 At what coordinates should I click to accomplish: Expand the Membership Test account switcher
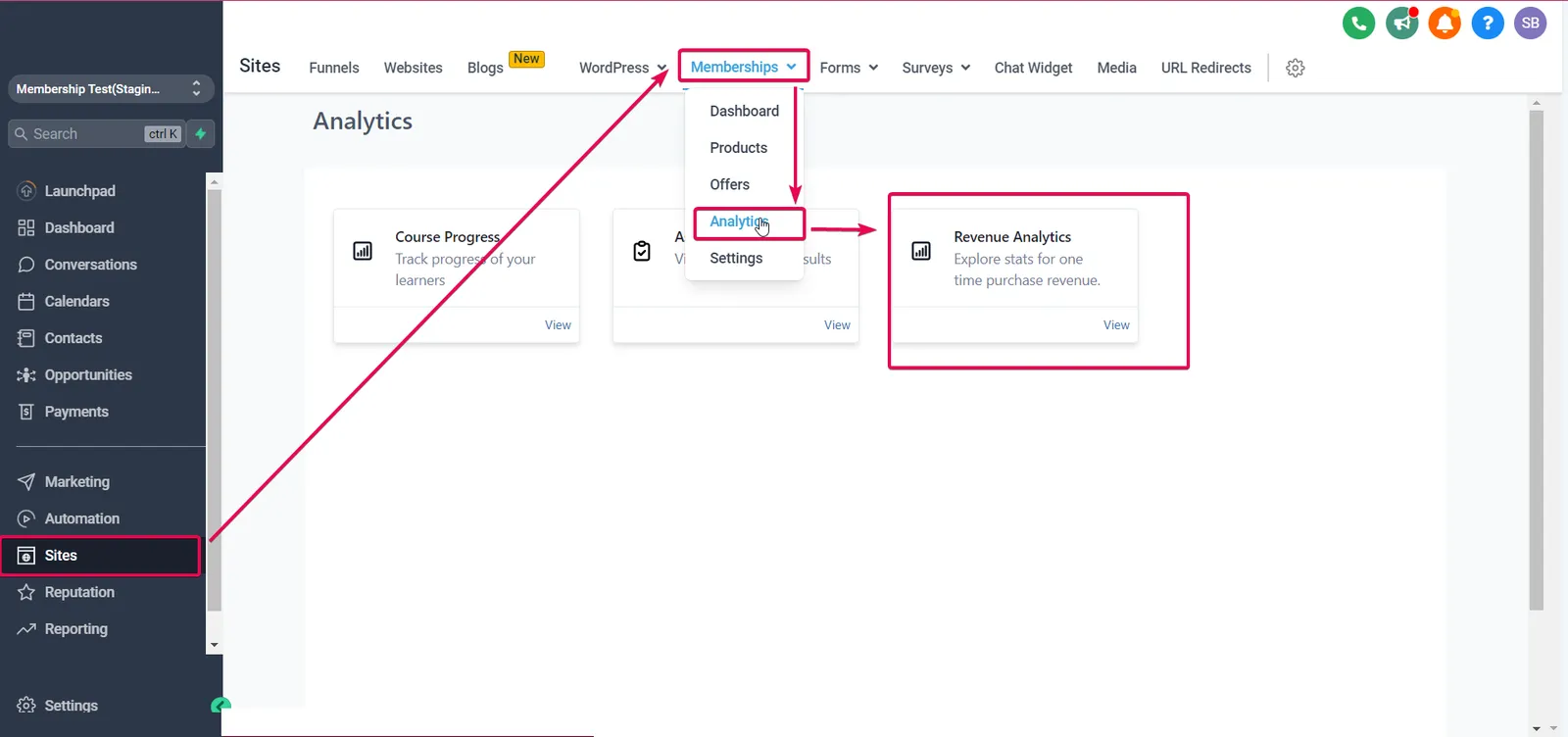click(111, 89)
